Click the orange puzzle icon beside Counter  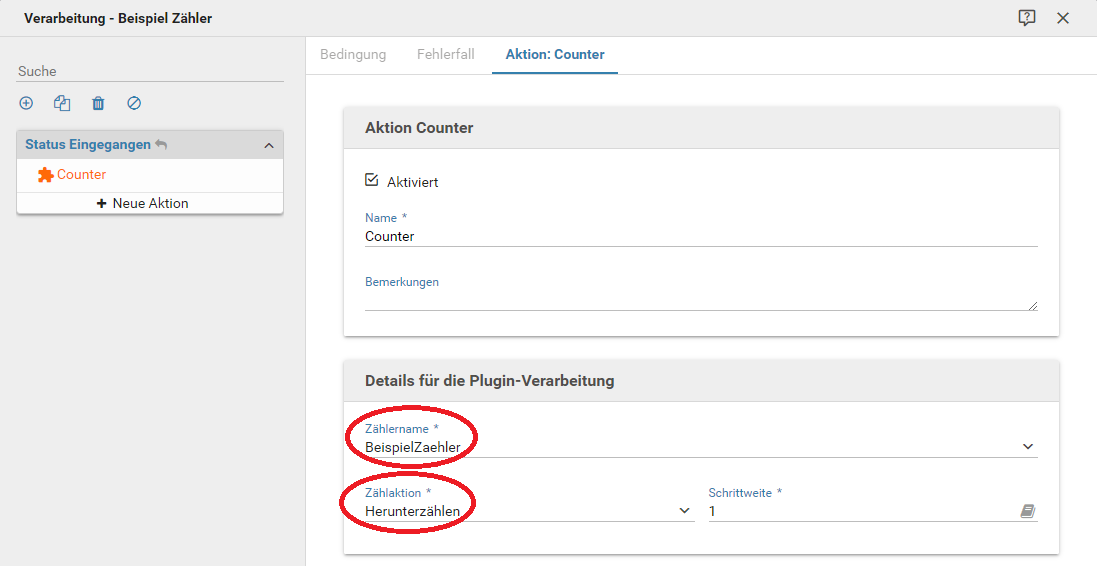point(45,175)
